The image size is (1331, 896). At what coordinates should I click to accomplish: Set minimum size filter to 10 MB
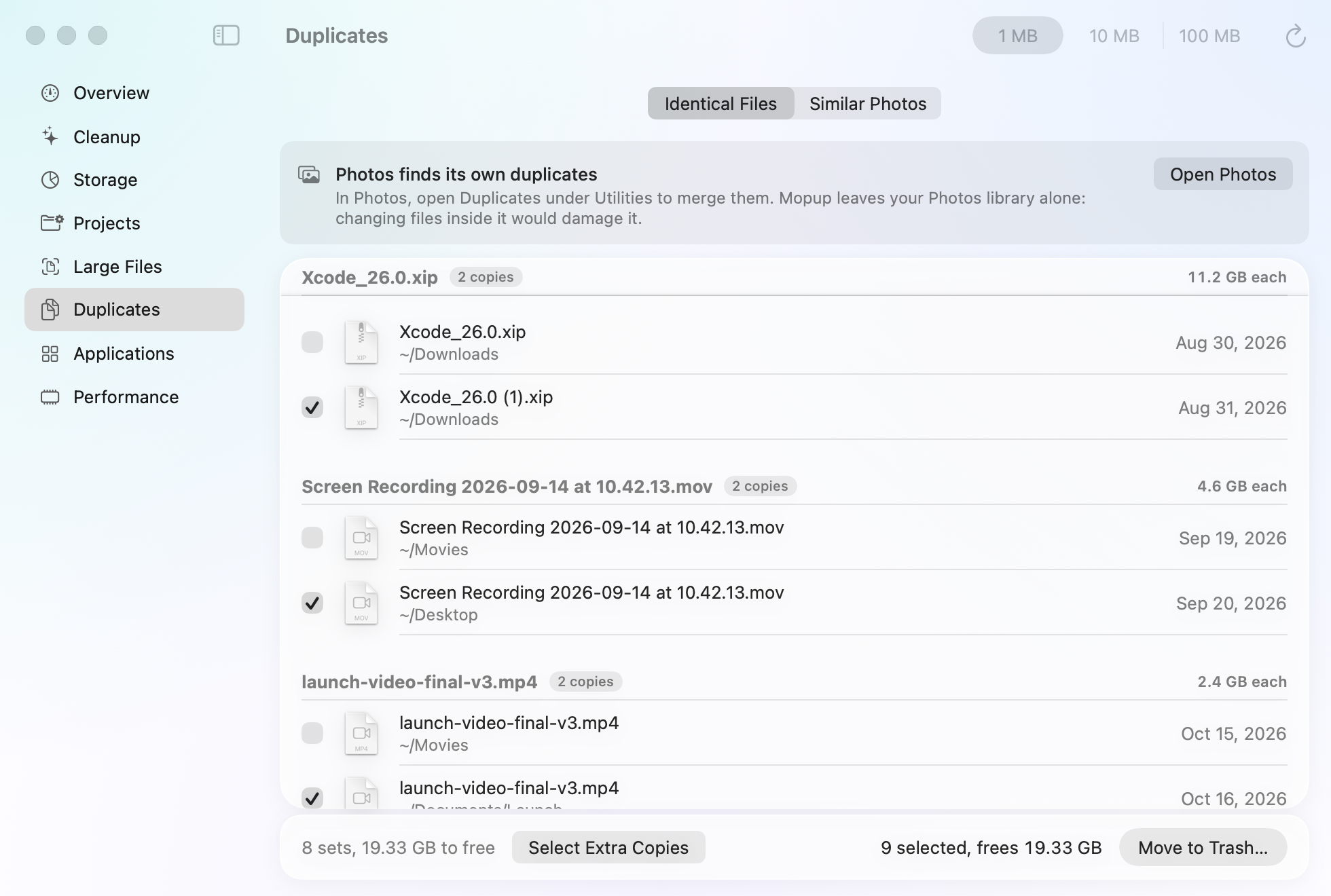pyautogui.click(x=1114, y=35)
